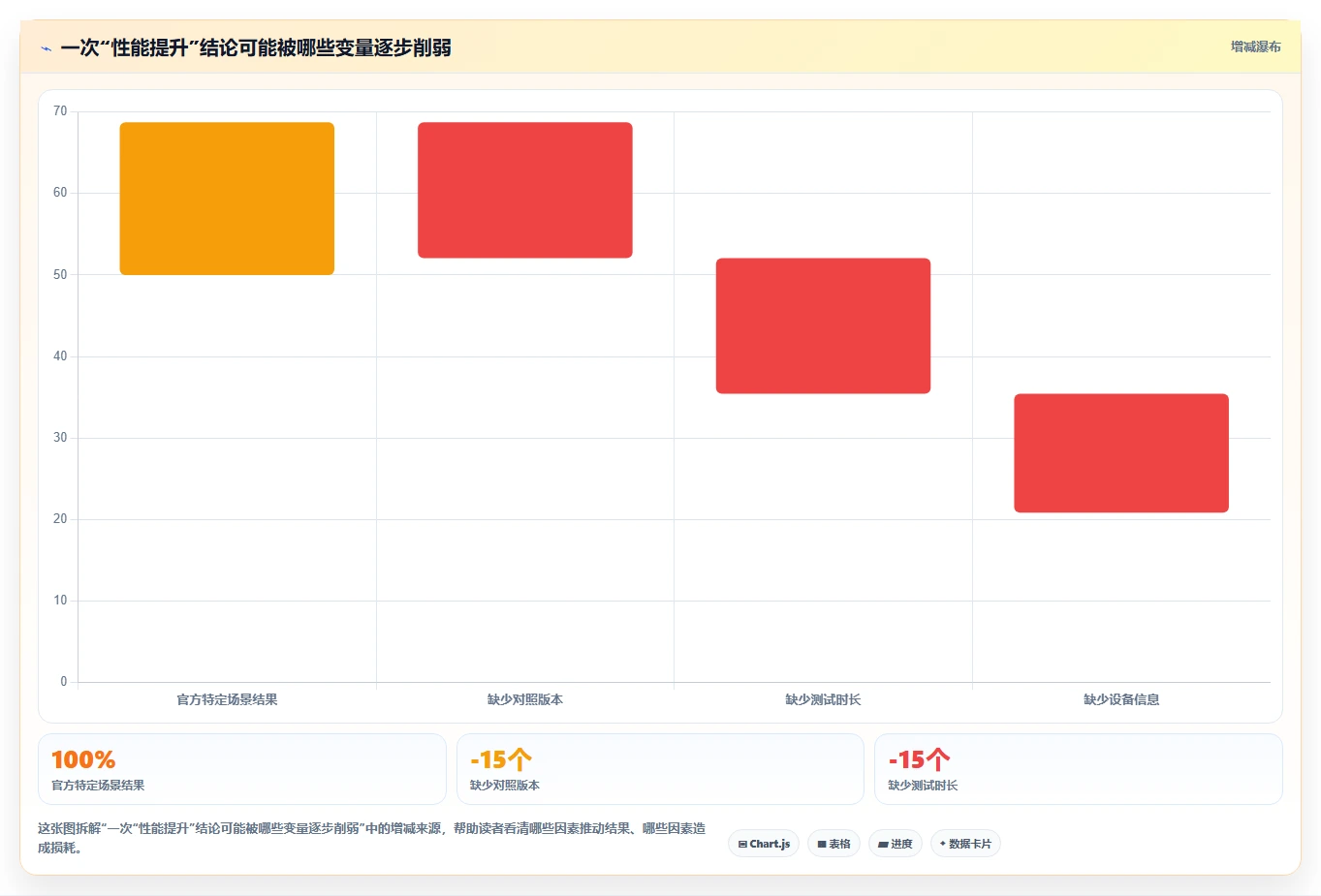Click the red 缺少对照版本 bar

pyautogui.click(x=525, y=190)
